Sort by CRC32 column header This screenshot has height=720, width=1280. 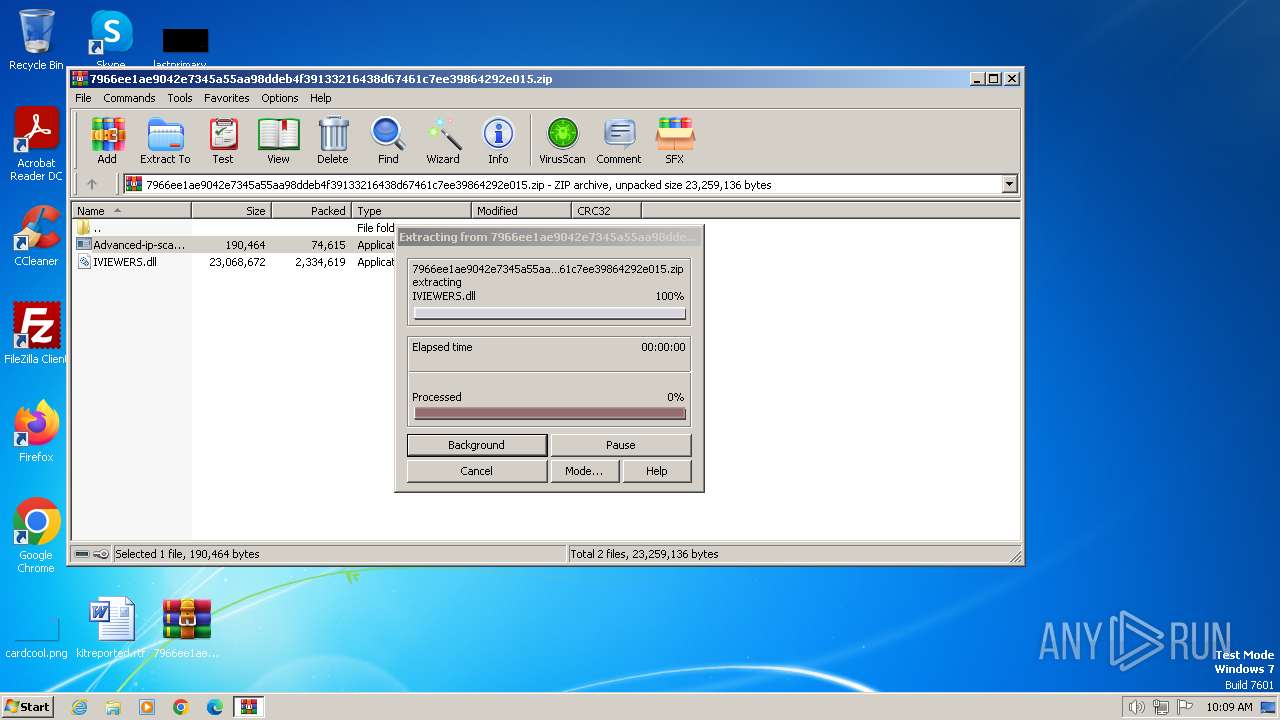coord(606,211)
